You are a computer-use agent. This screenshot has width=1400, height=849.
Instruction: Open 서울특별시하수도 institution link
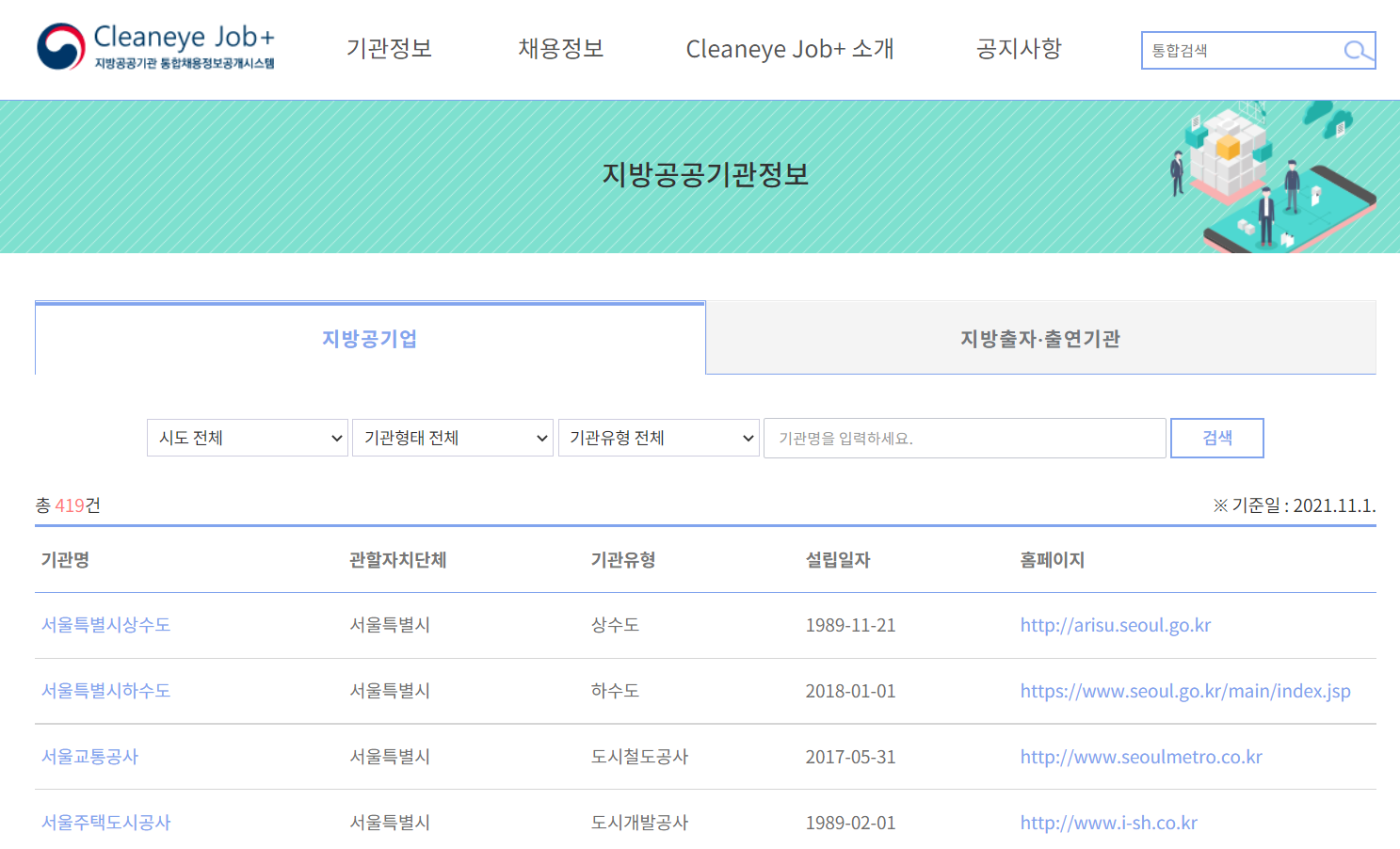tap(106, 691)
